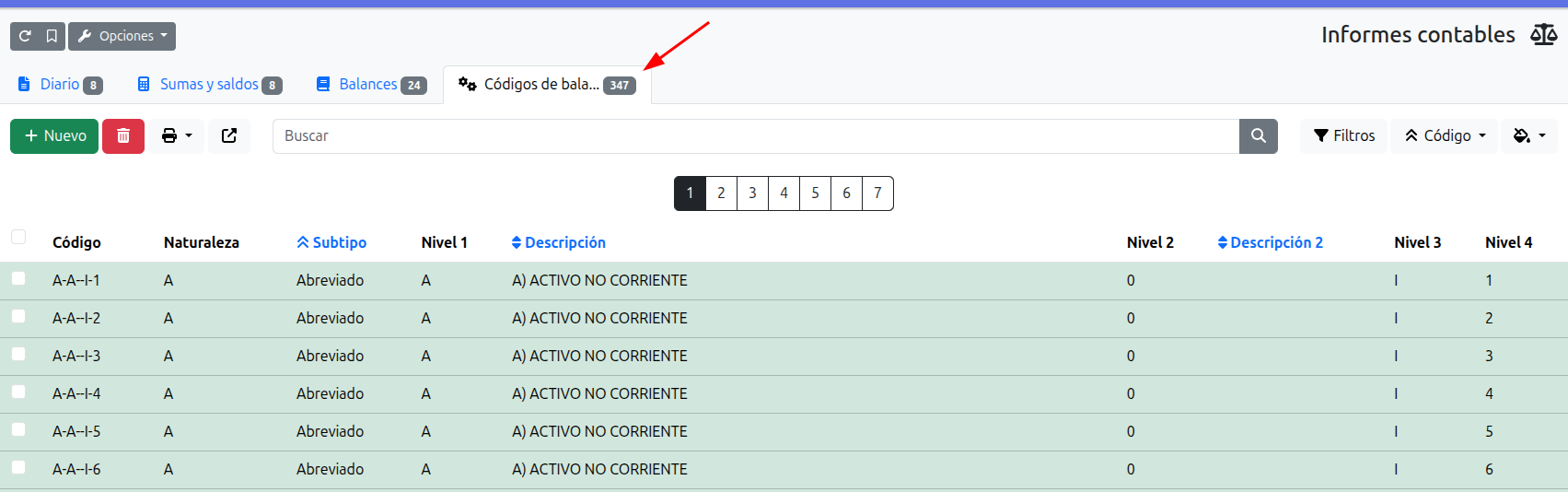
Task: Open the paint bucket color dropdown
Action: [x=1529, y=136]
